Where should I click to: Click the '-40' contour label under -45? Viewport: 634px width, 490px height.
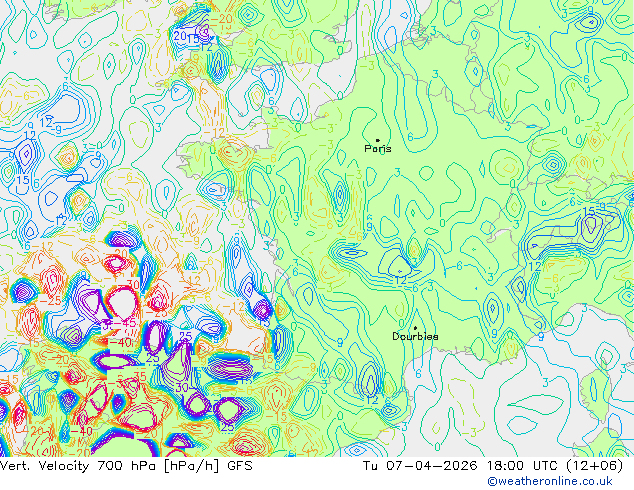click(x=120, y=342)
